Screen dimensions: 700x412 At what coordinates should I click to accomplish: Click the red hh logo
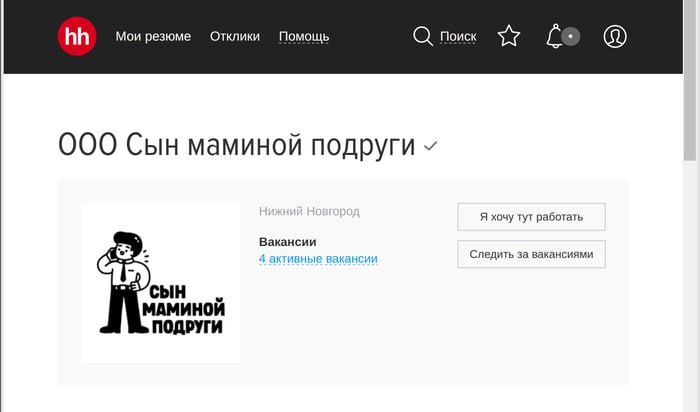pyautogui.click(x=77, y=36)
